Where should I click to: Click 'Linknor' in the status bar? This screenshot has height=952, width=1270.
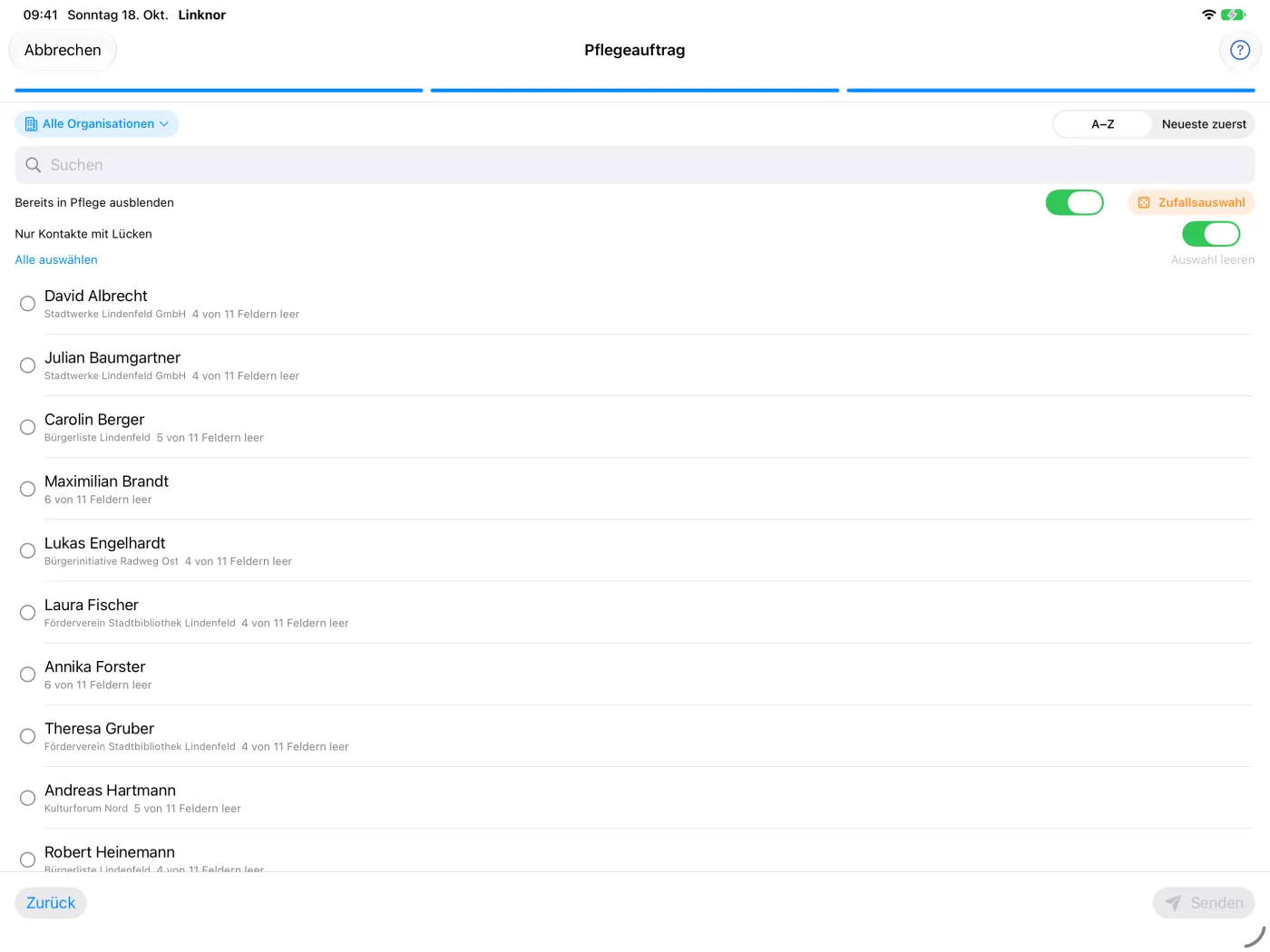[x=201, y=15]
